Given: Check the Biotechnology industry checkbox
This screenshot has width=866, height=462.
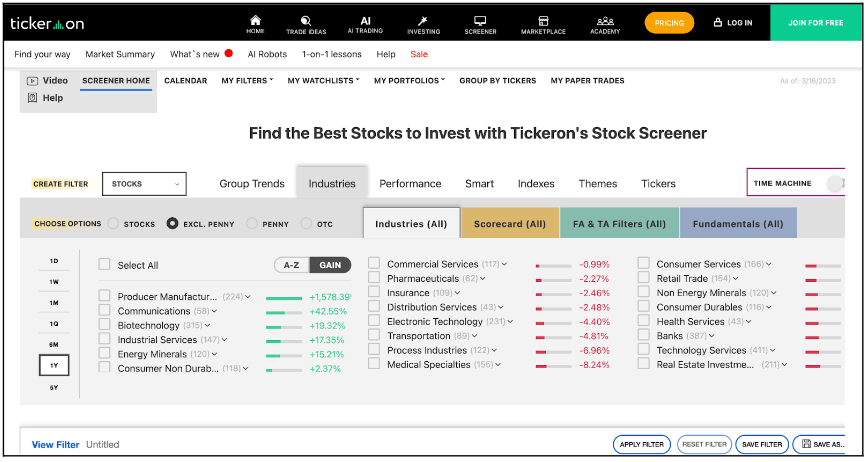Looking at the screenshot, I should (x=104, y=324).
